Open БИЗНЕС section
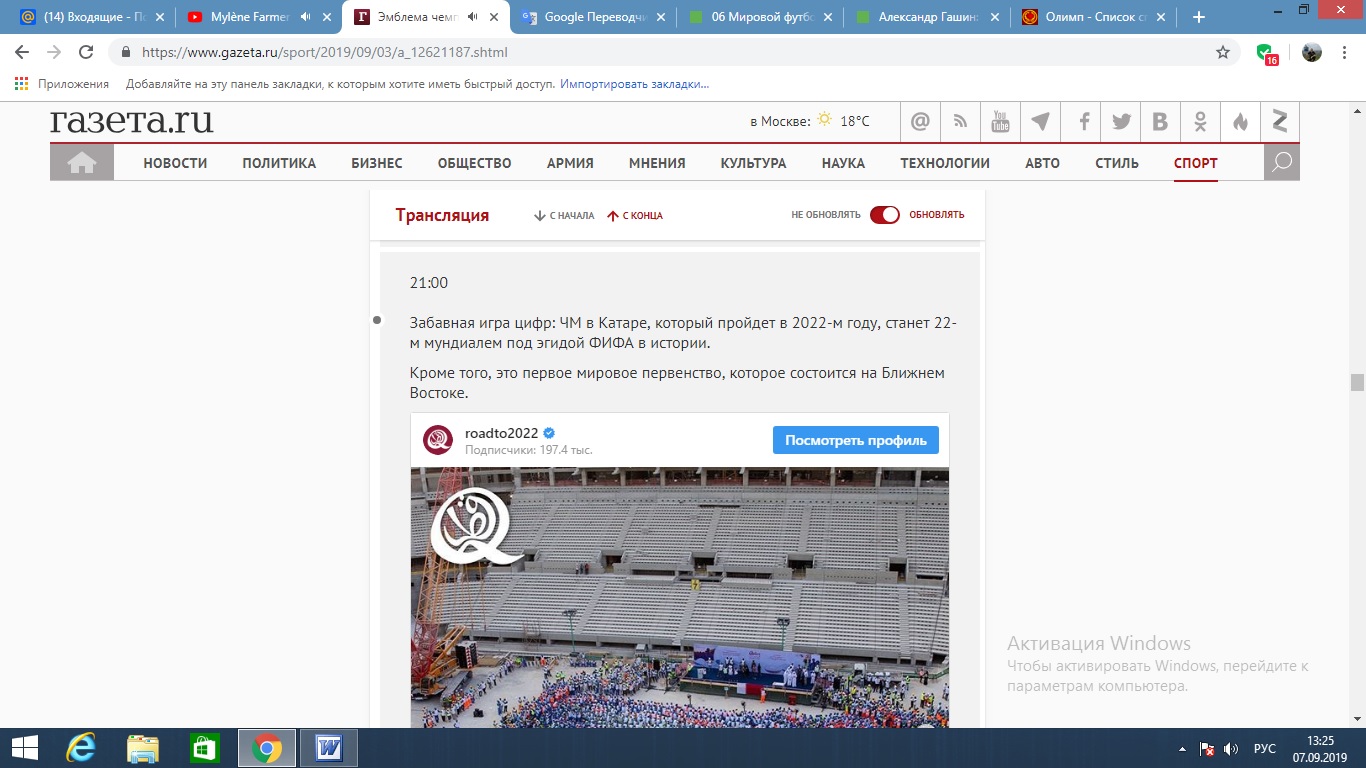Viewport: 1366px width, 768px height. click(x=377, y=163)
